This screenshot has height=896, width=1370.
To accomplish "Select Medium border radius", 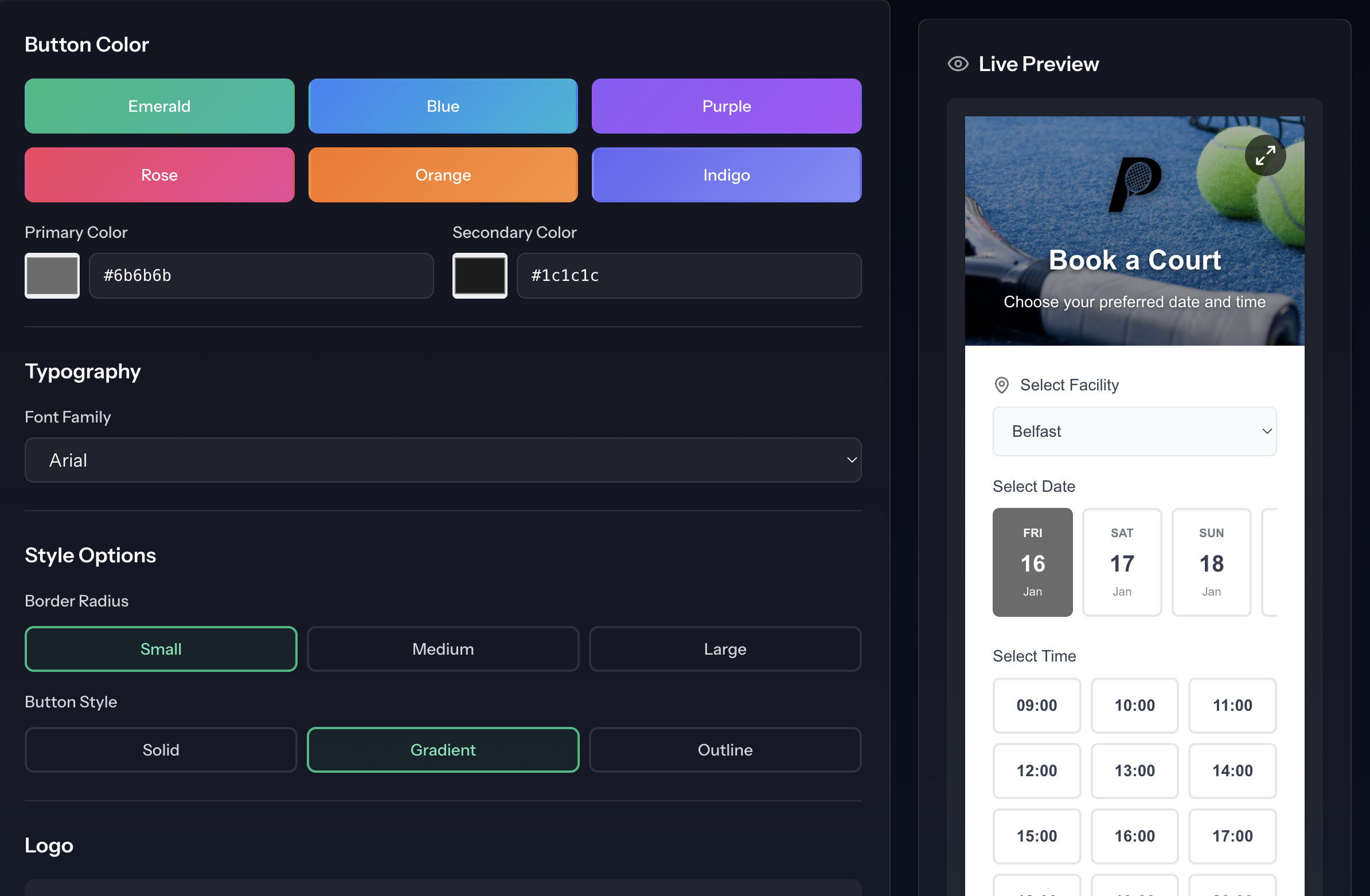I will tap(443, 649).
